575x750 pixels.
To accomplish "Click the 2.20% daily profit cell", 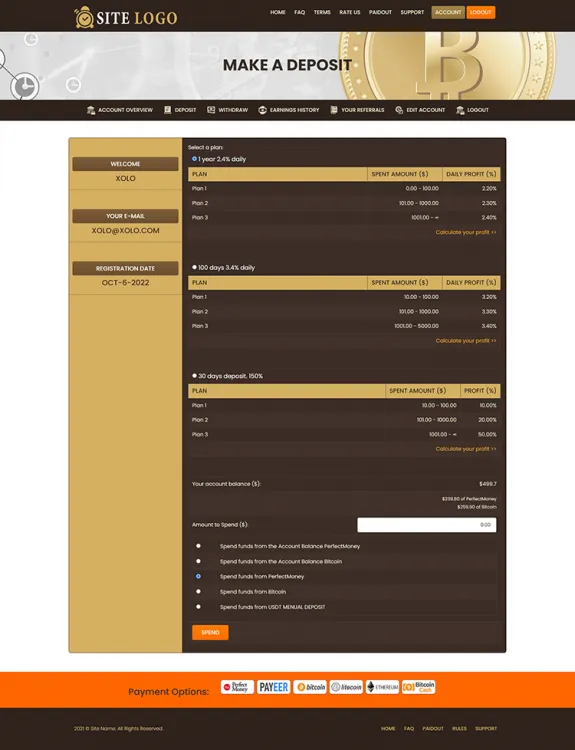I will point(489,188).
